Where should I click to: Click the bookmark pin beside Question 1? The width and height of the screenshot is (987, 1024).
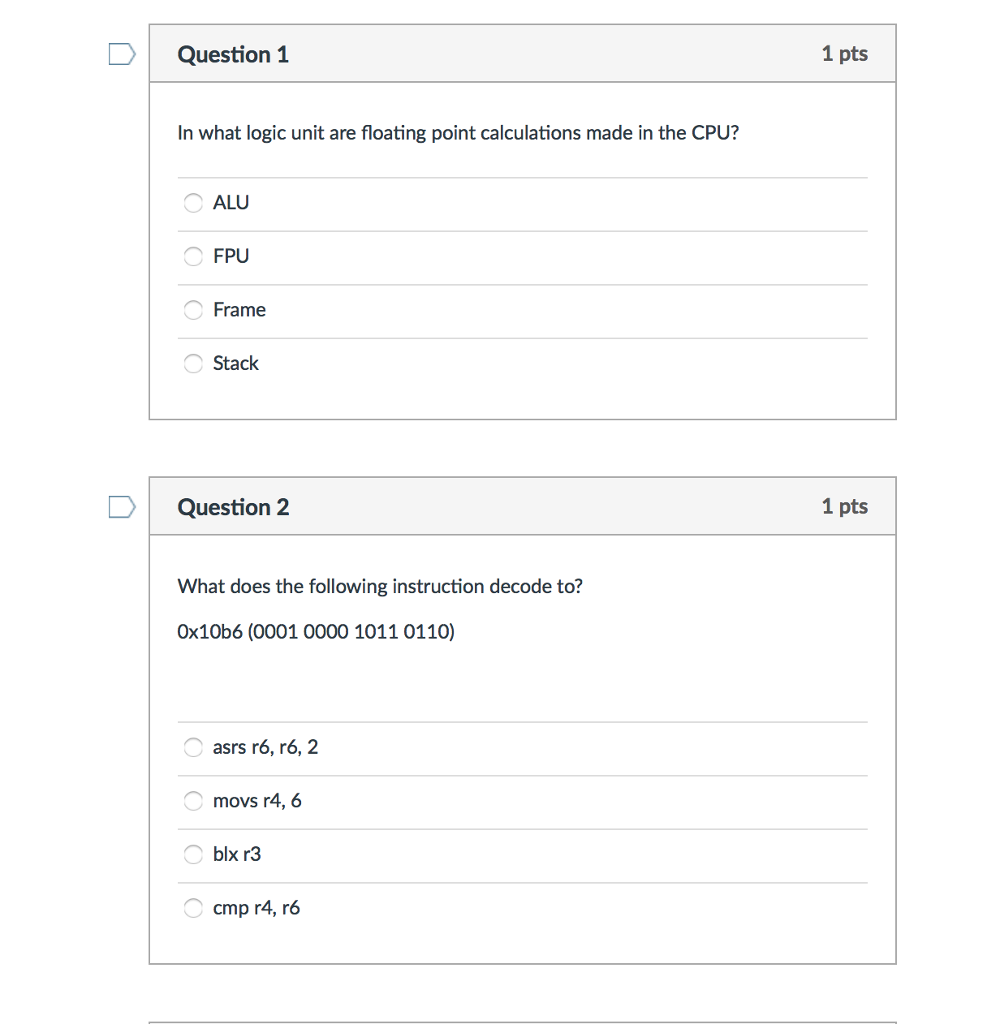(x=120, y=53)
